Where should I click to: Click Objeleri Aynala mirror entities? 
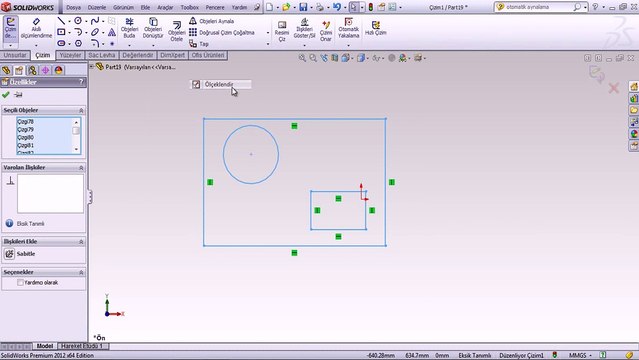[212, 21]
